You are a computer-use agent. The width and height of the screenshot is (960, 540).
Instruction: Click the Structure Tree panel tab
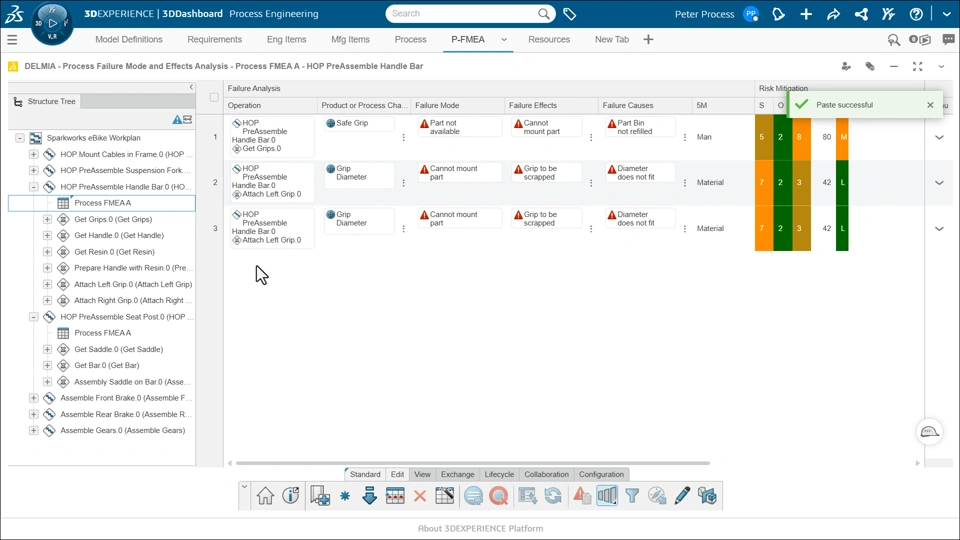(45, 102)
